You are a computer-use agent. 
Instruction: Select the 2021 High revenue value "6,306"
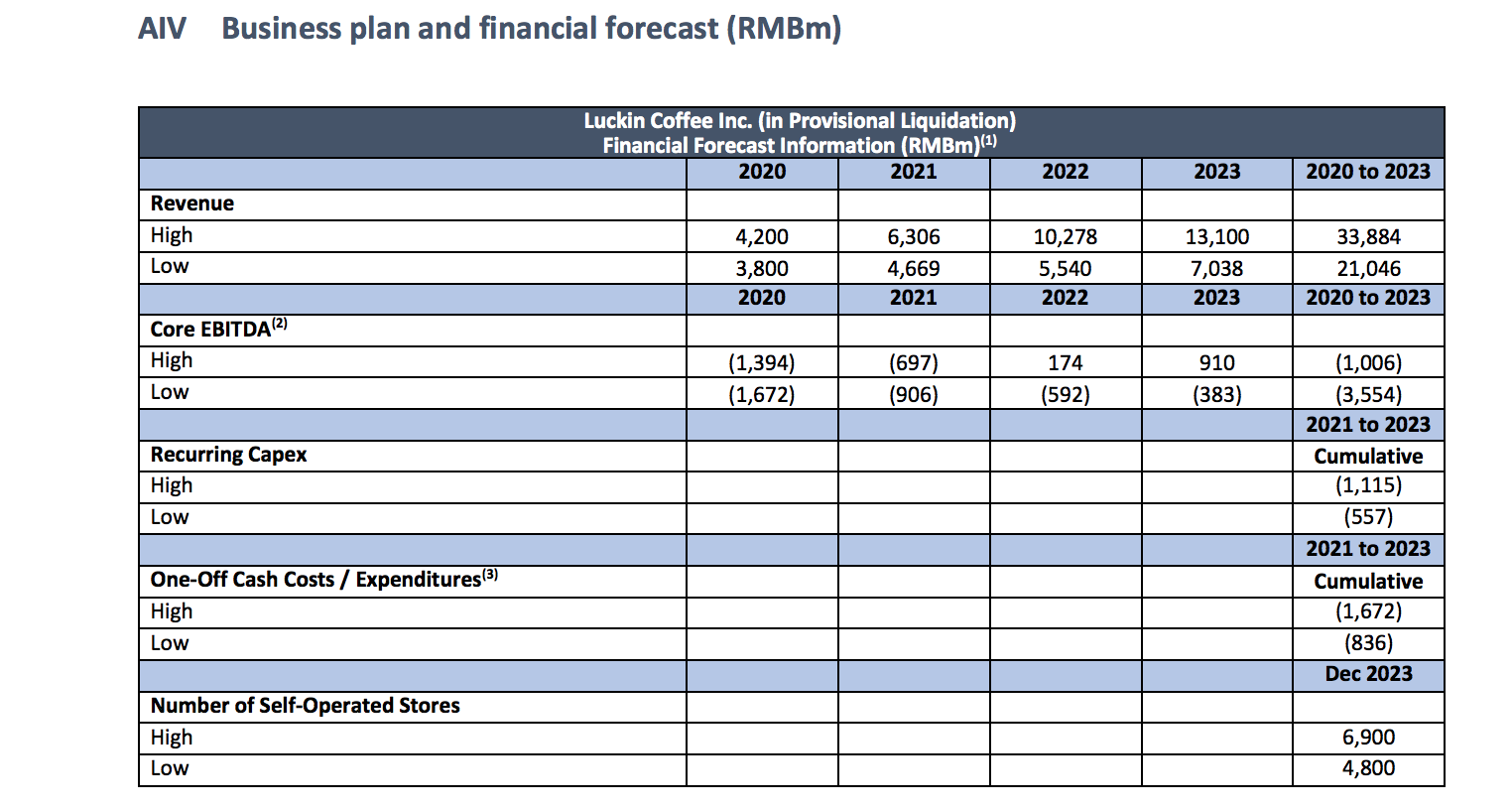(914, 237)
